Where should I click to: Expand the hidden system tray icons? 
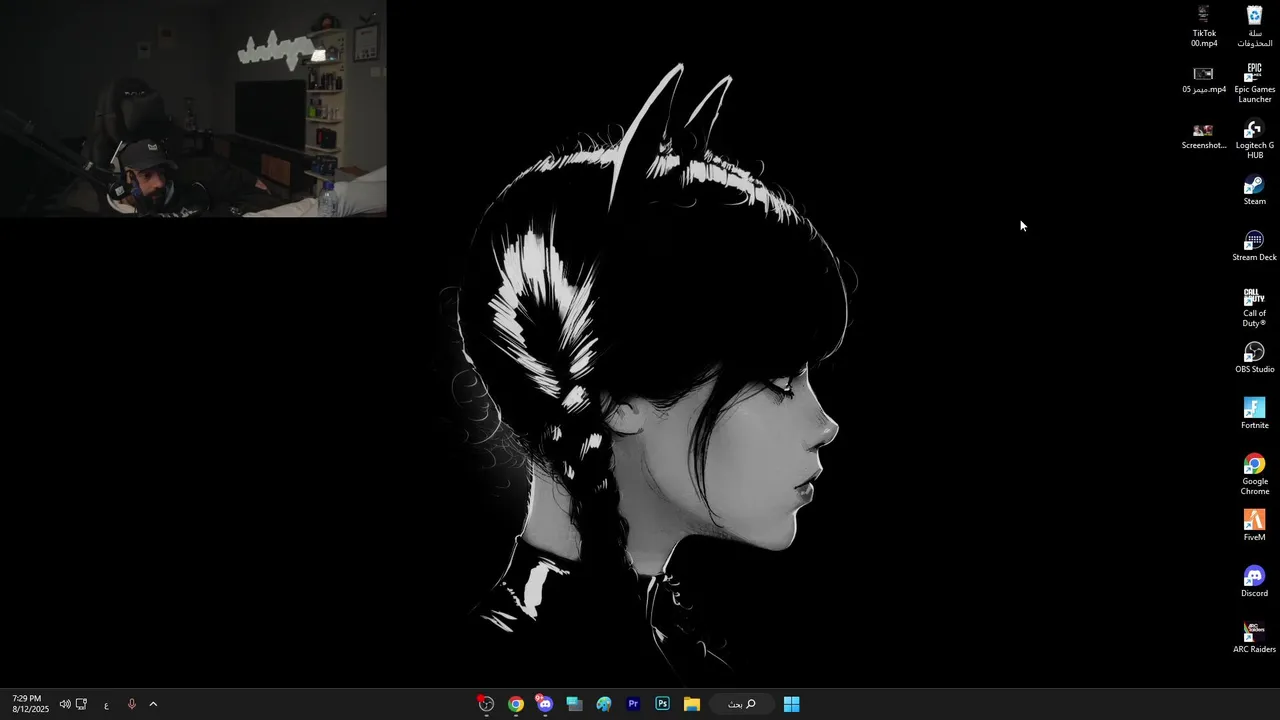(153, 704)
